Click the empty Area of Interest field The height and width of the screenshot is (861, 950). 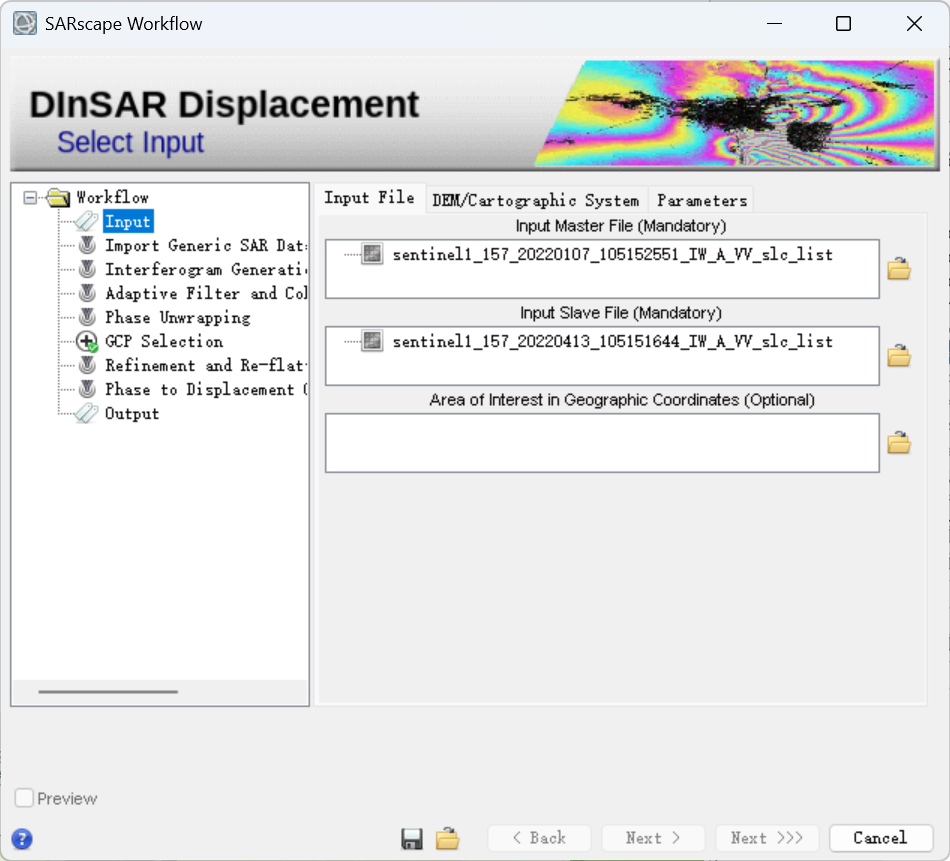coord(602,443)
